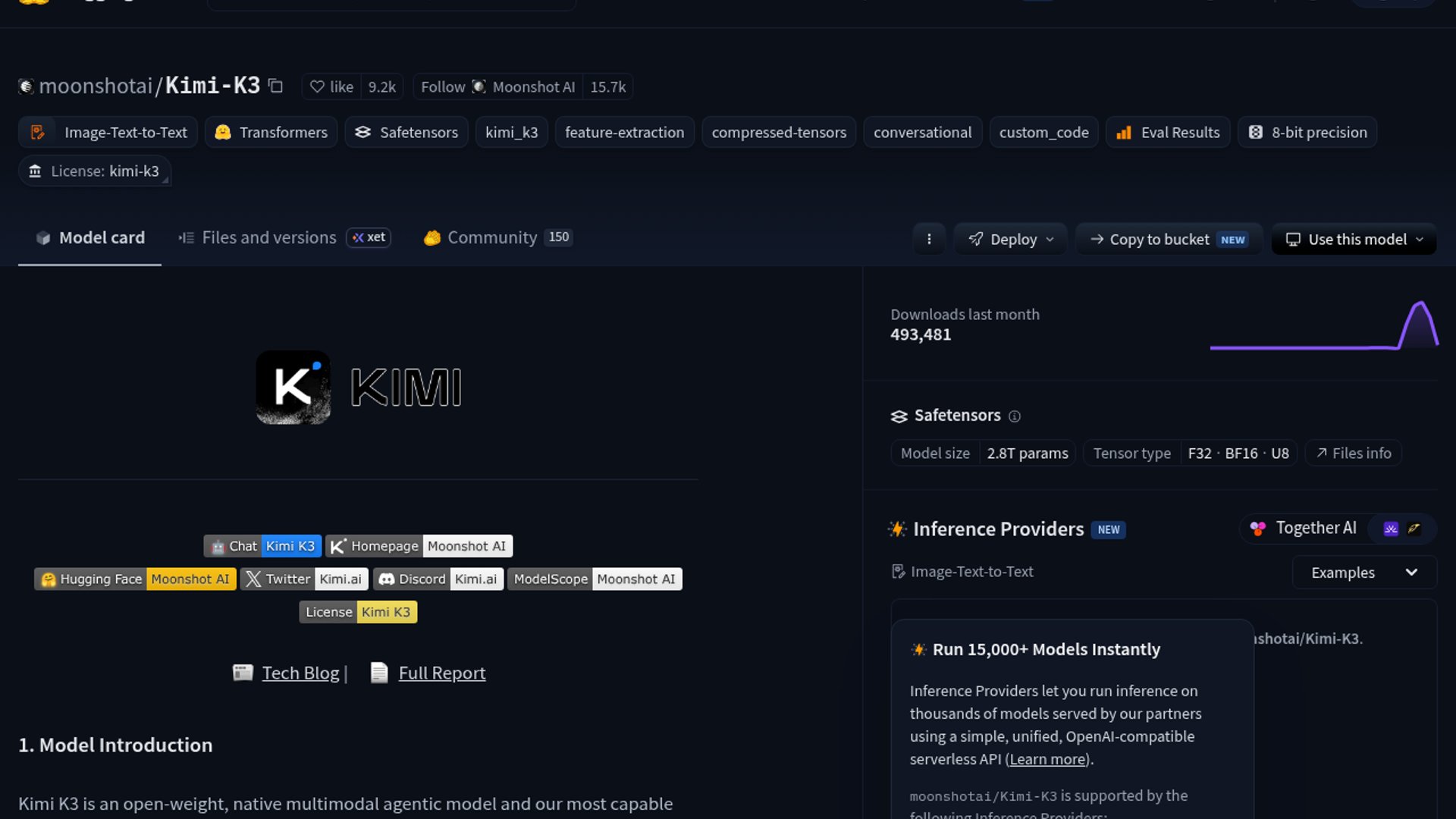1456x819 pixels.
Task: Open the Twitter Kimi.ai badge
Action: pos(304,579)
